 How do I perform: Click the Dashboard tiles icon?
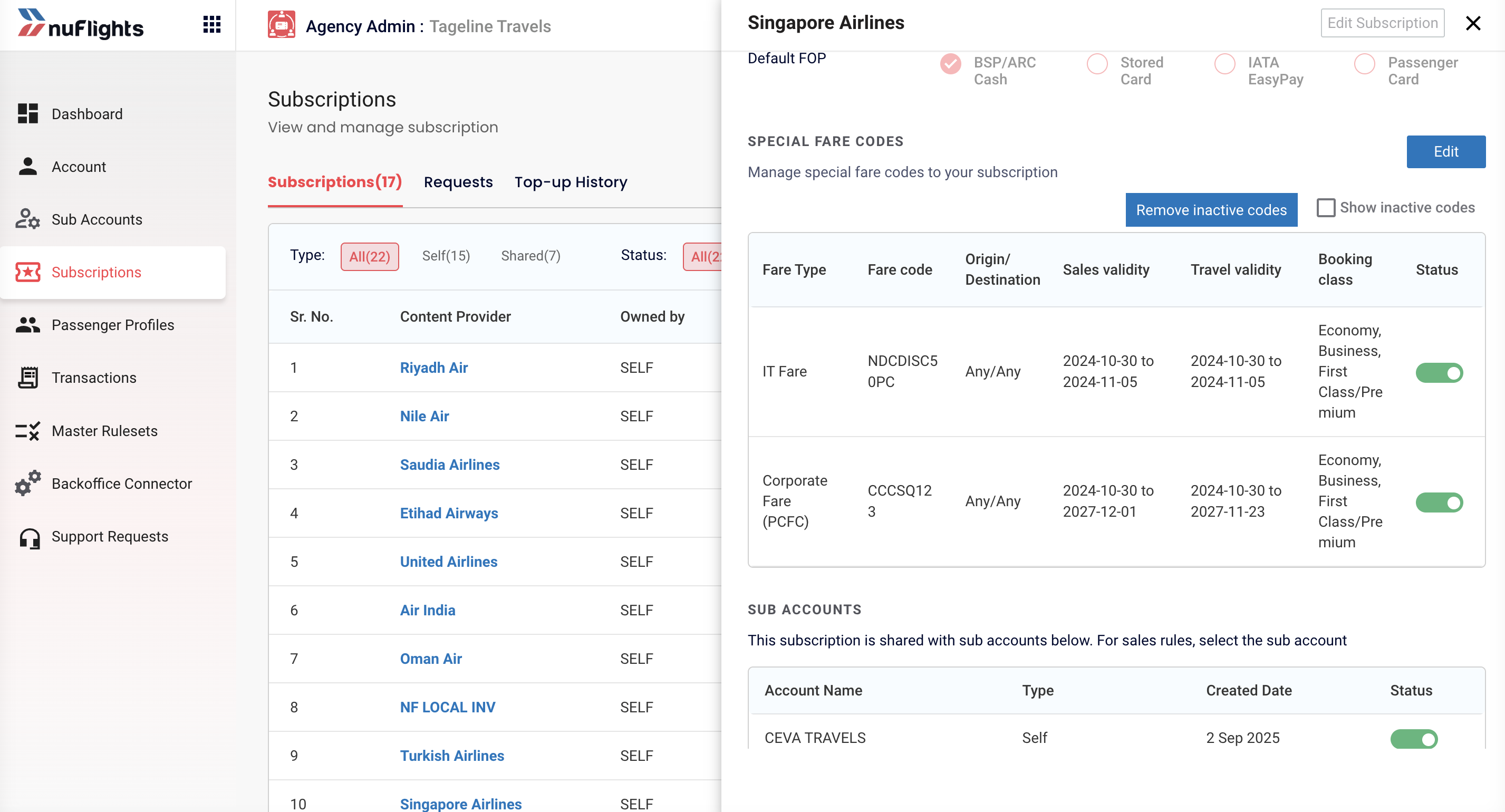tap(27, 114)
